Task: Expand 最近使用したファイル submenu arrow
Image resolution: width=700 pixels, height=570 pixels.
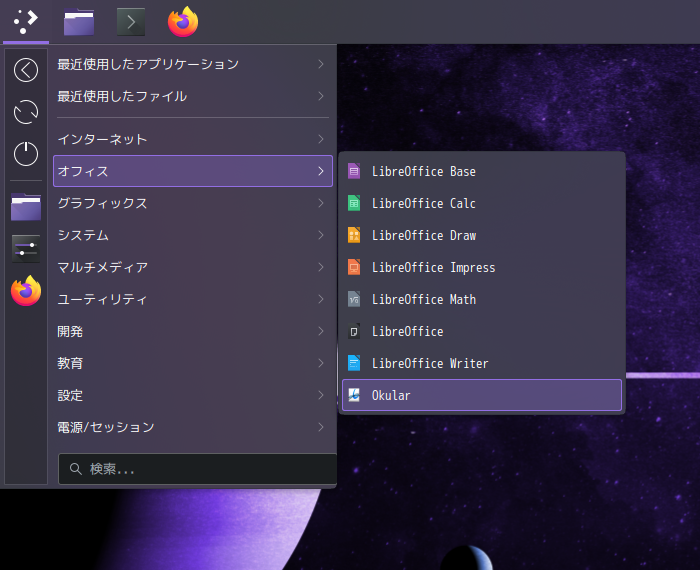Action: (x=321, y=96)
